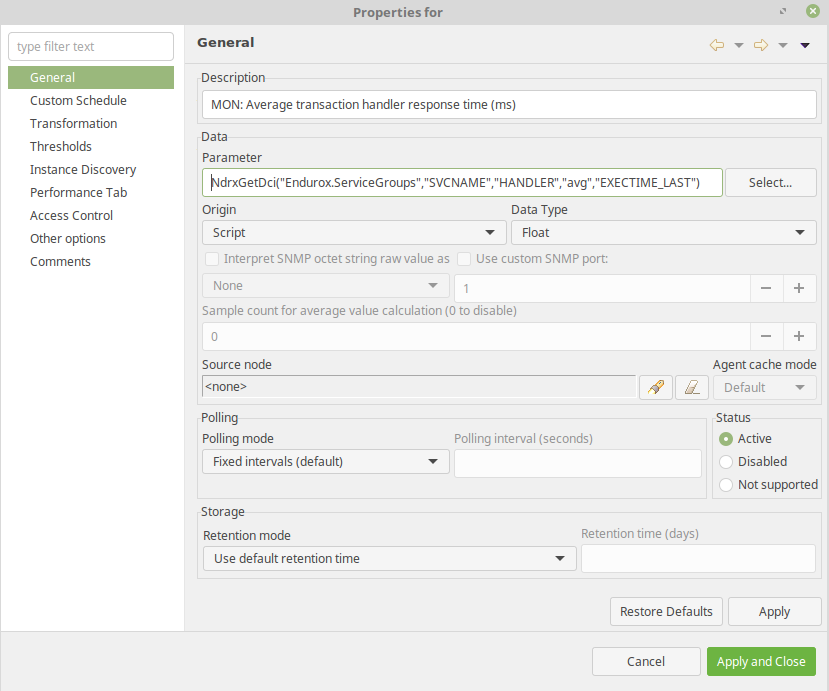The image size is (829, 691).
Task: Increase sample count with plus button
Action: [x=799, y=336]
